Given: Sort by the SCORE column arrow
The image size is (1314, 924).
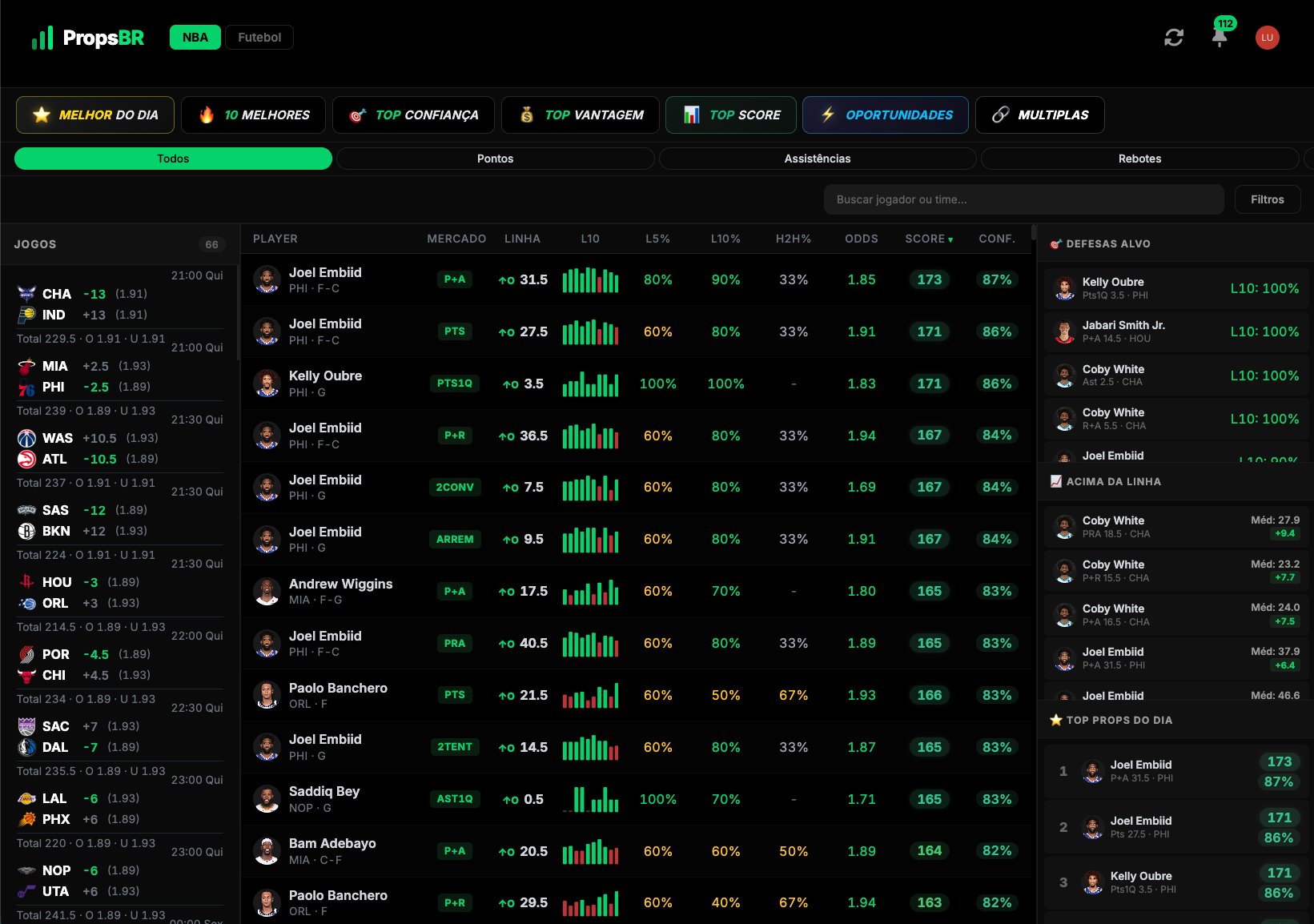Looking at the screenshot, I should (950, 239).
